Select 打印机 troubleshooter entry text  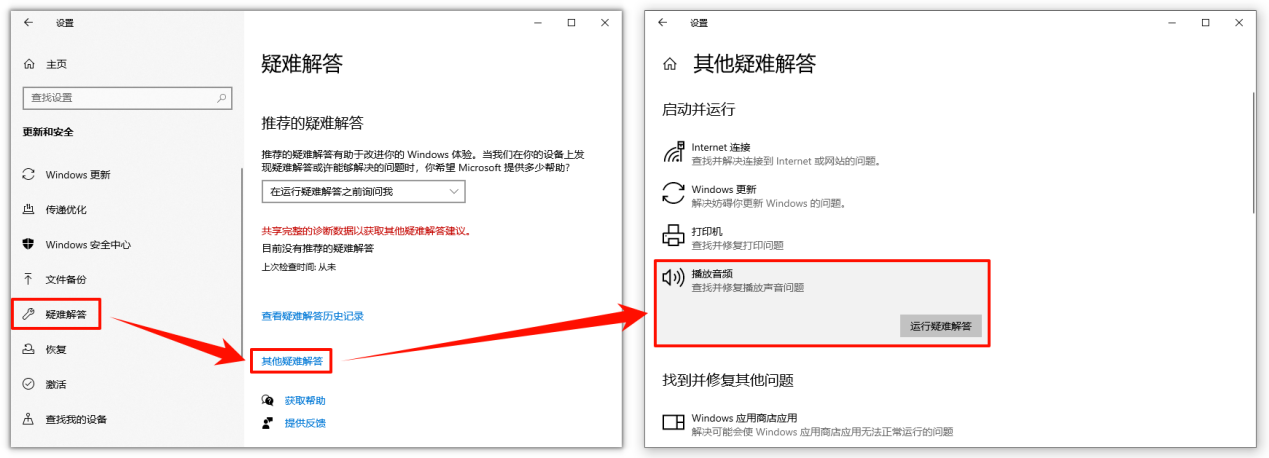click(x=738, y=237)
